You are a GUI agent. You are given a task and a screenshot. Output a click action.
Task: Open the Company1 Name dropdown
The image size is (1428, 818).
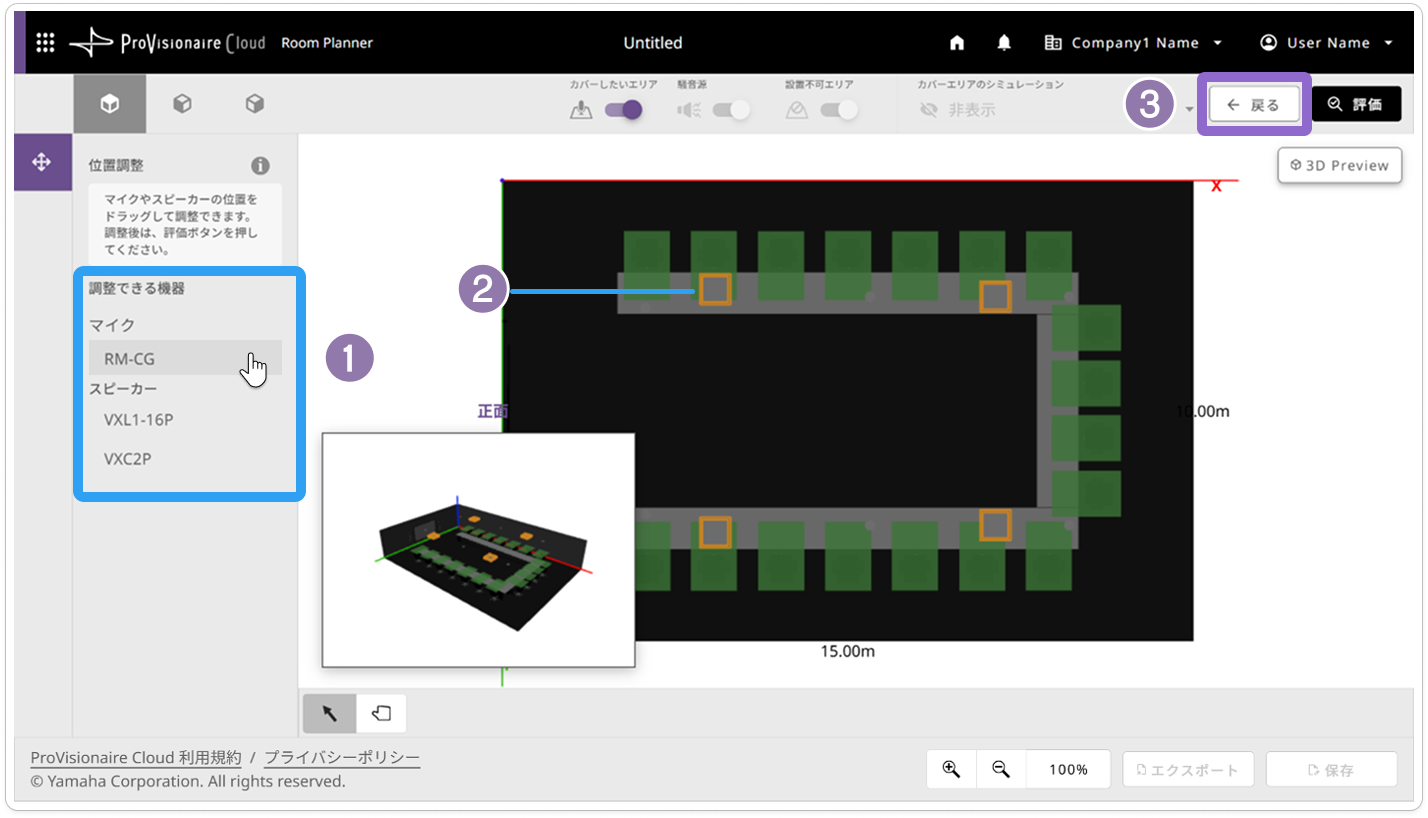1133,43
